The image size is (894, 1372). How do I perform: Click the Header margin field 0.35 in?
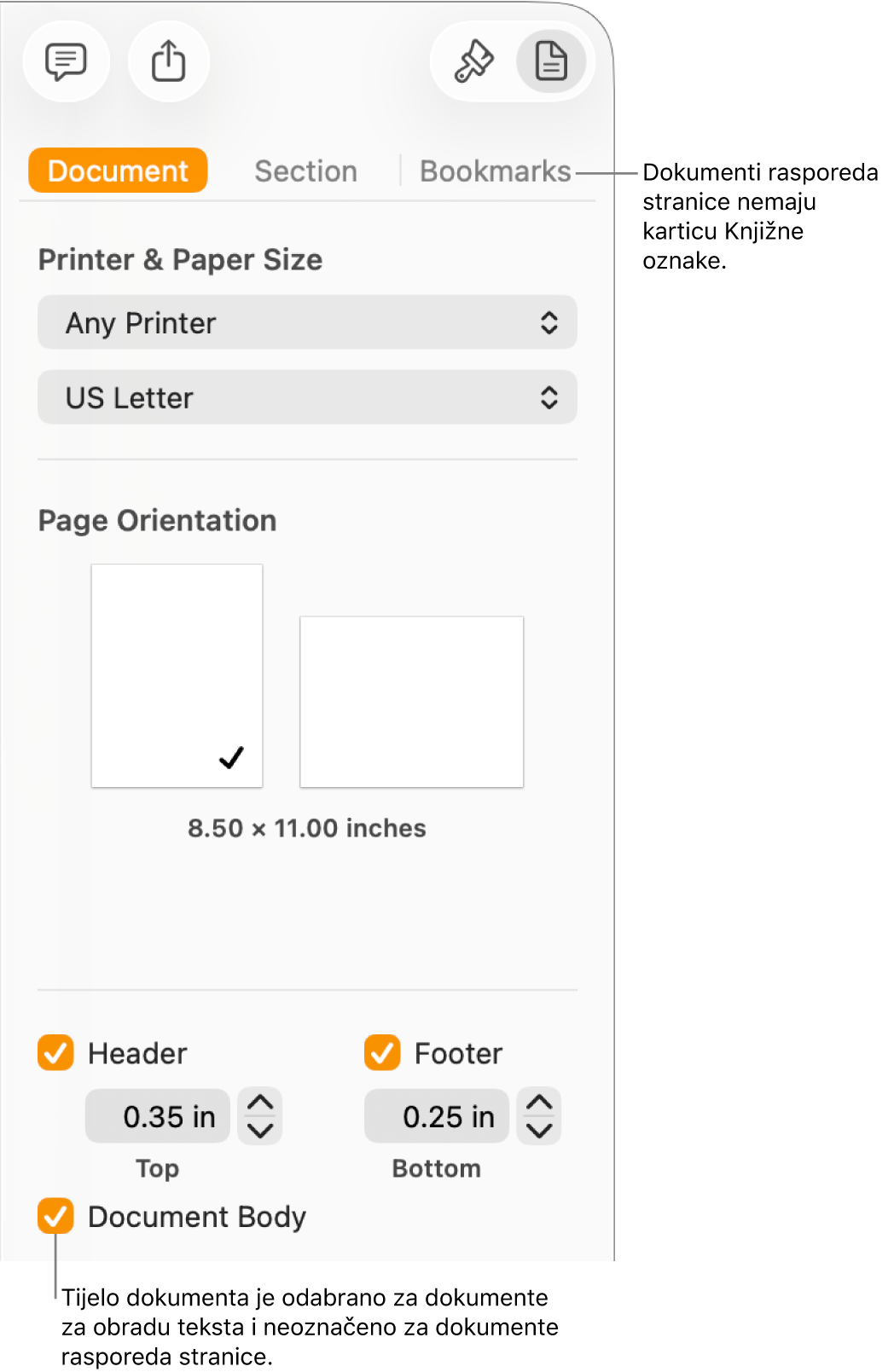point(158,1116)
